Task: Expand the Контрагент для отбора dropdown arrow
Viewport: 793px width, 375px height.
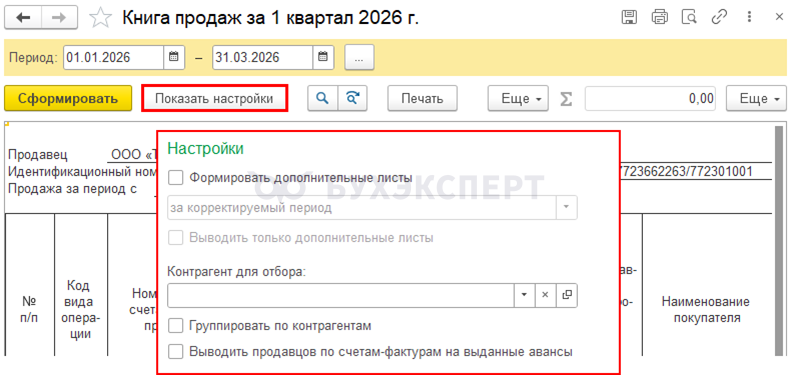Action: (524, 295)
